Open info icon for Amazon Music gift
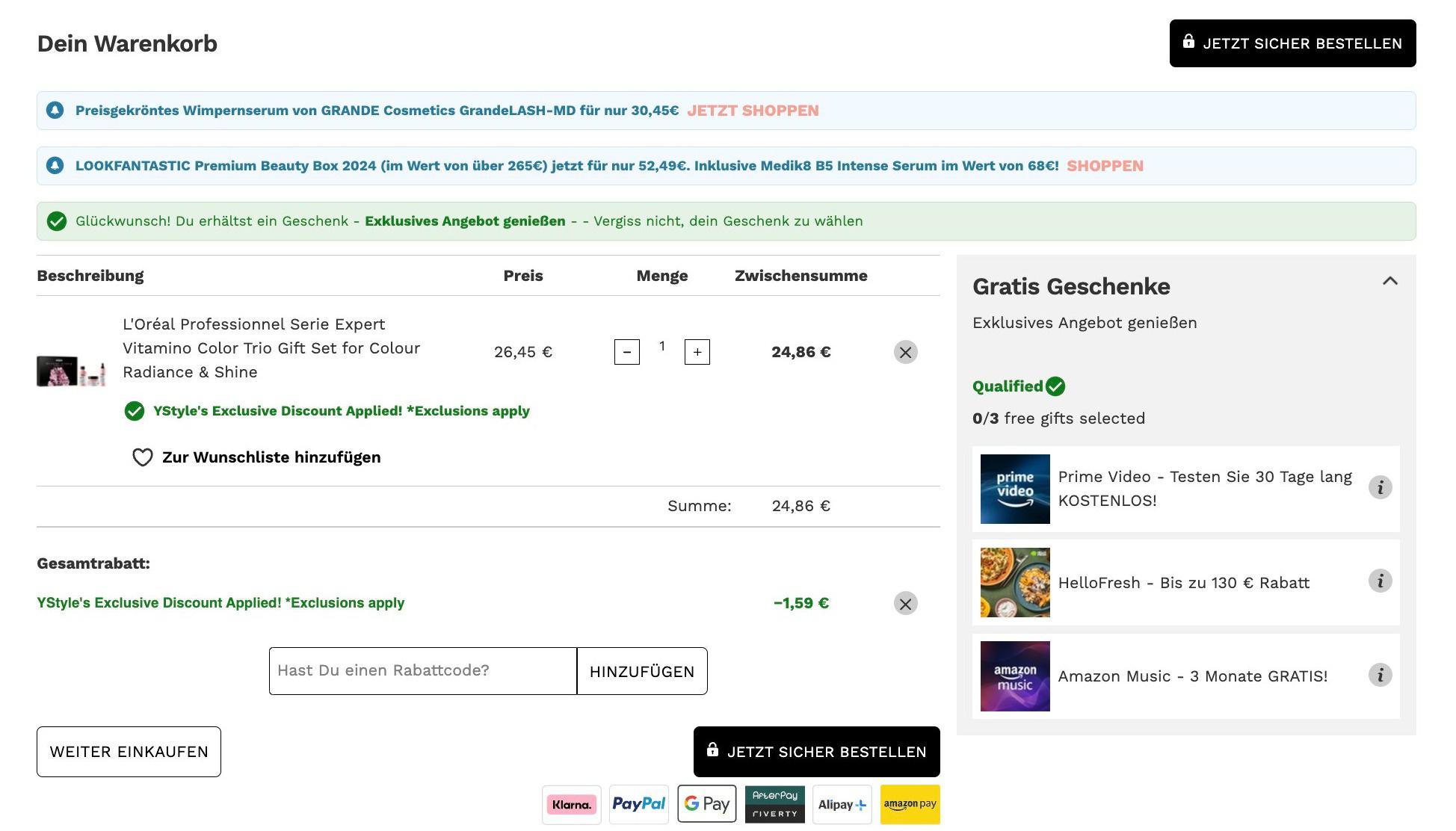The height and width of the screenshot is (831, 1456). coord(1381,675)
